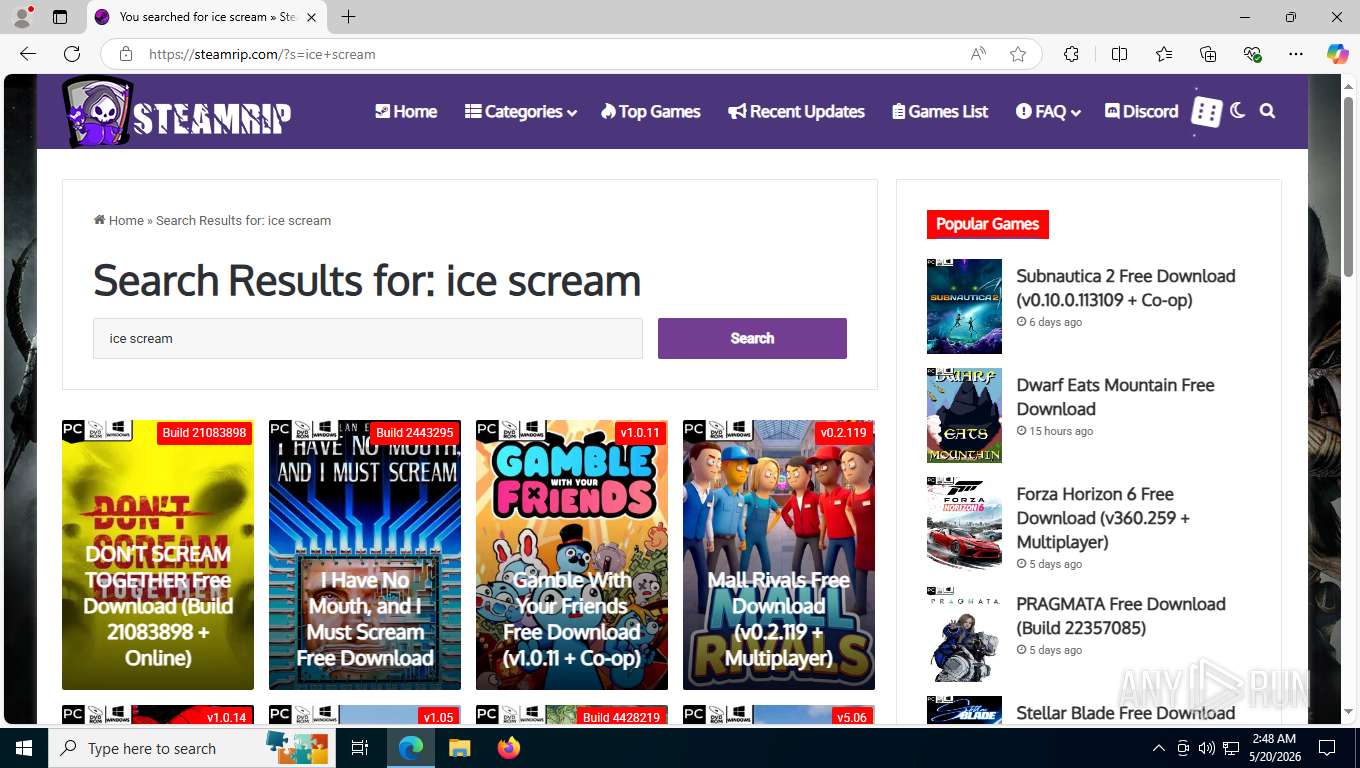Viewport: 1360px width, 768px height.
Task: Click v1.0.11 version badge
Action: pyautogui.click(x=640, y=433)
